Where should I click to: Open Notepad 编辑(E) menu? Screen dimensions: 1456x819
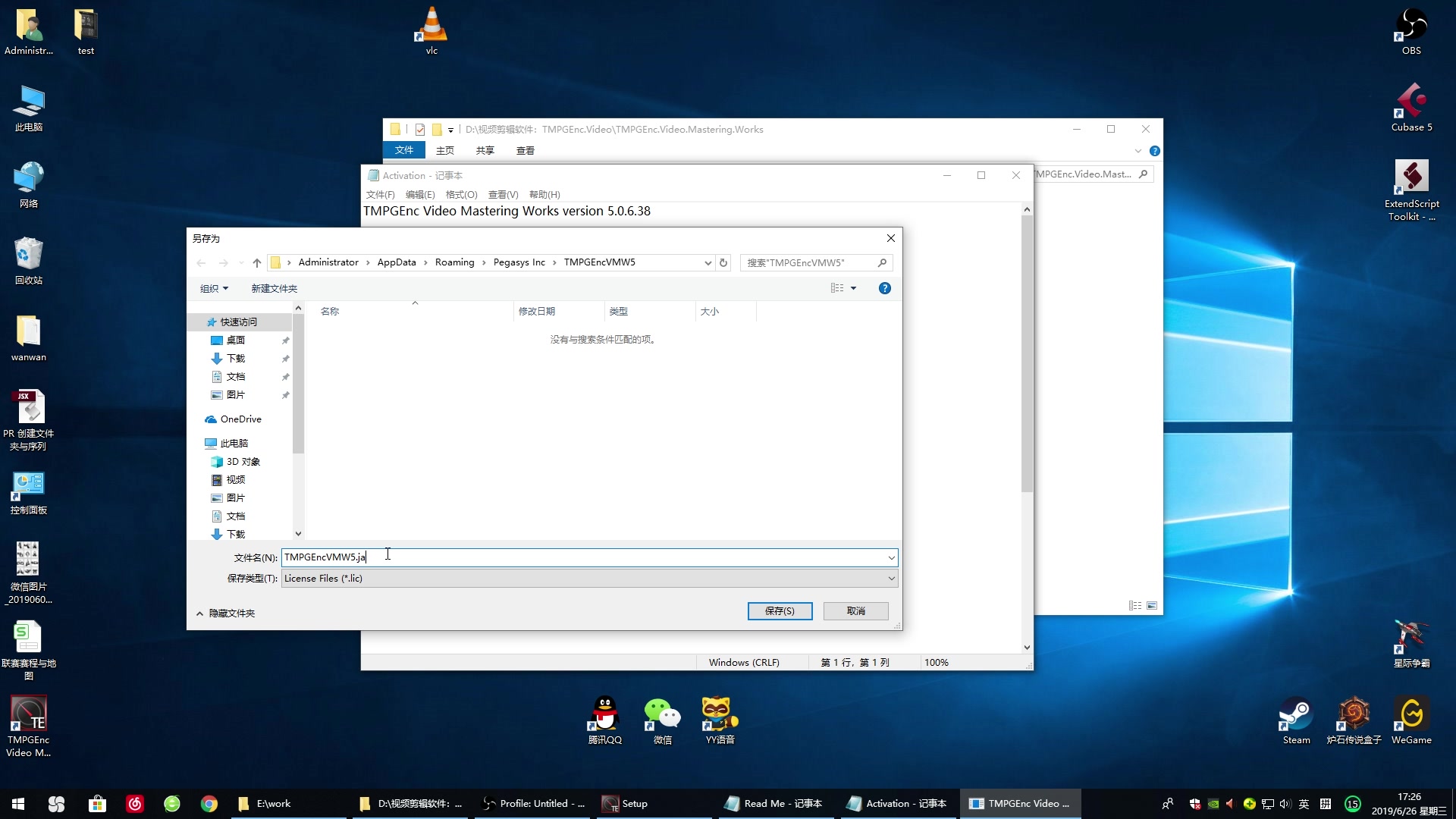(x=420, y=195)
